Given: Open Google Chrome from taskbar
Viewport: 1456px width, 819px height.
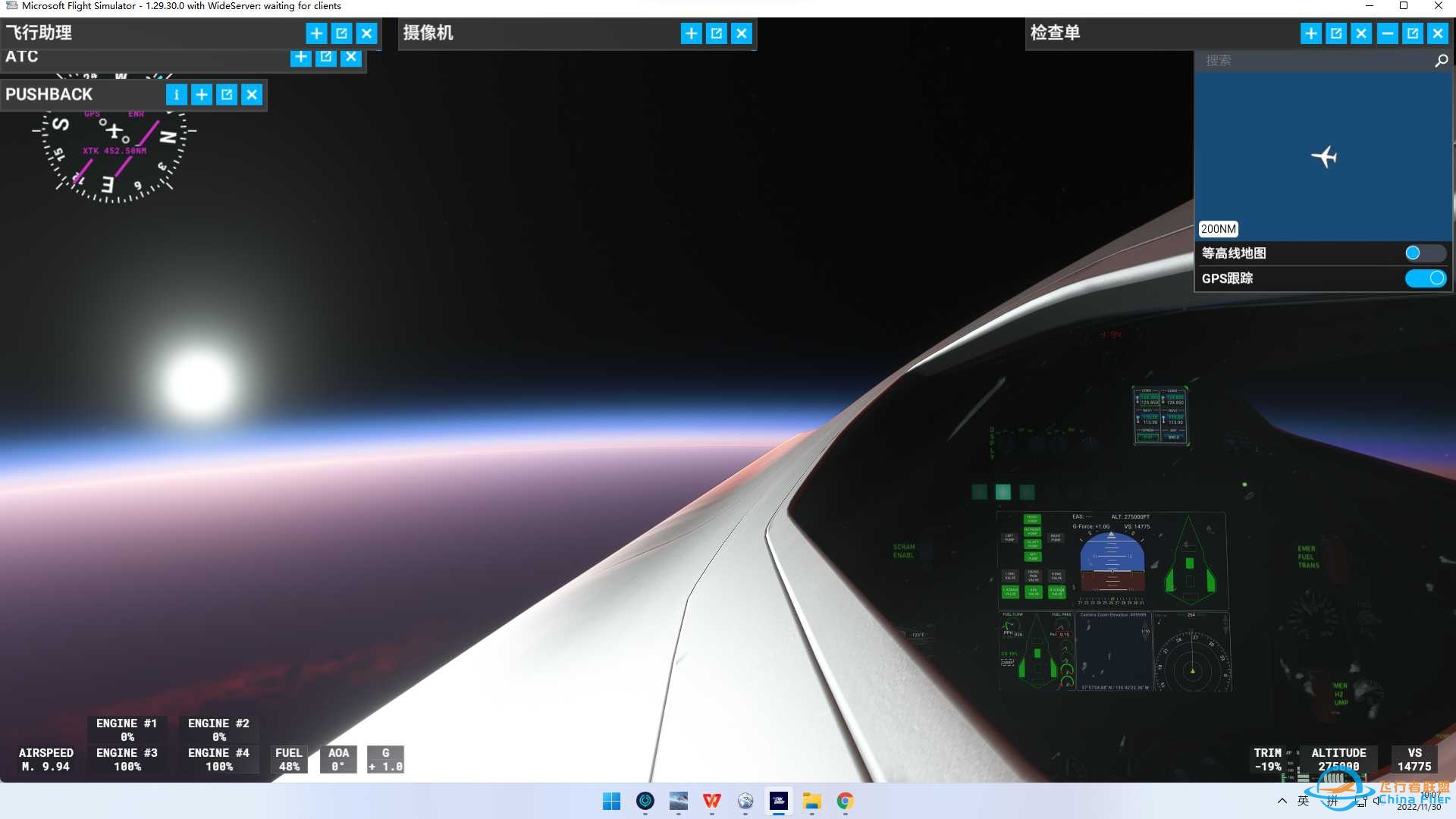Looking at the screenshot, I should pyautogui.click(x=845, y=801).
